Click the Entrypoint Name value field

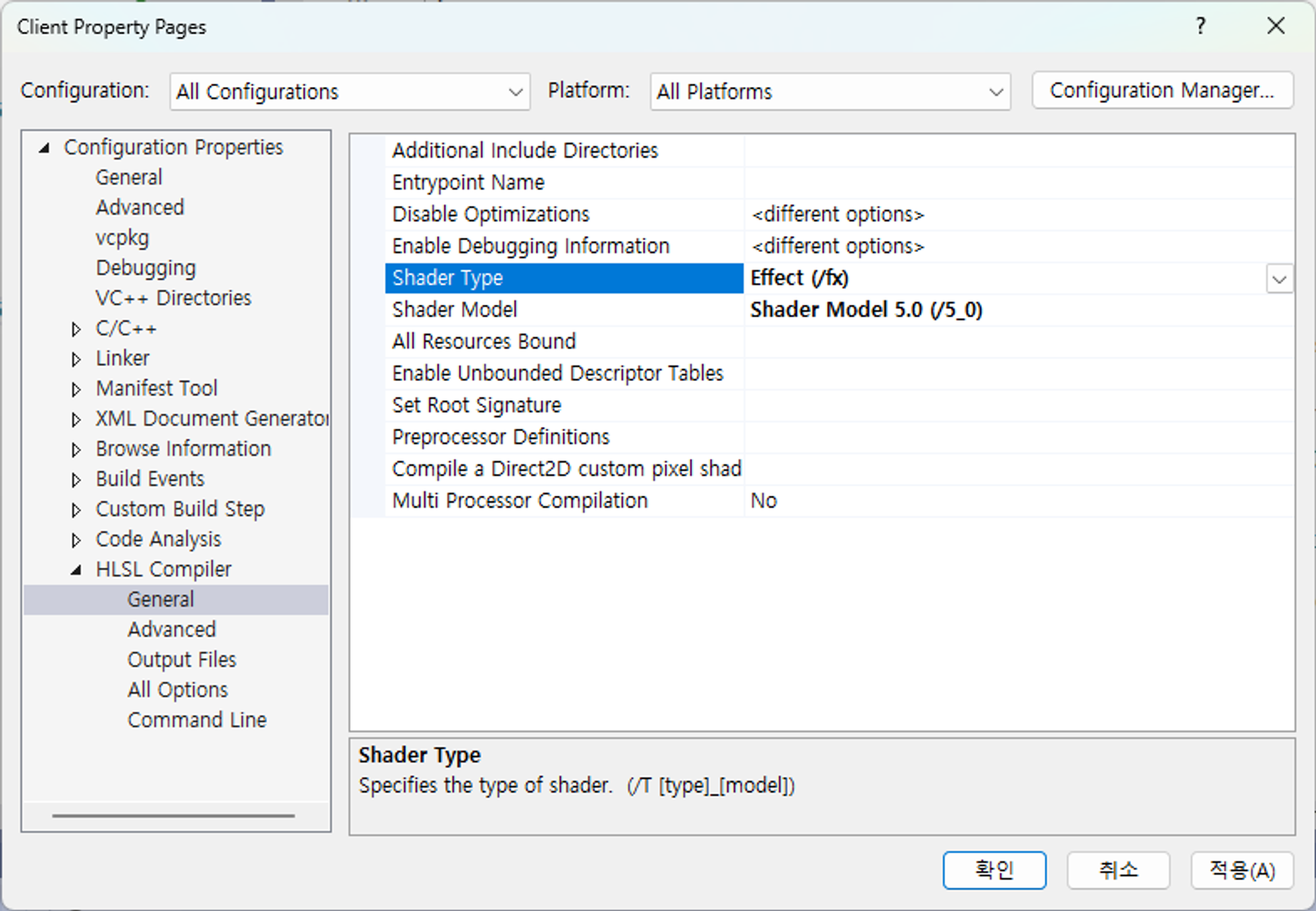[1017, 182]
